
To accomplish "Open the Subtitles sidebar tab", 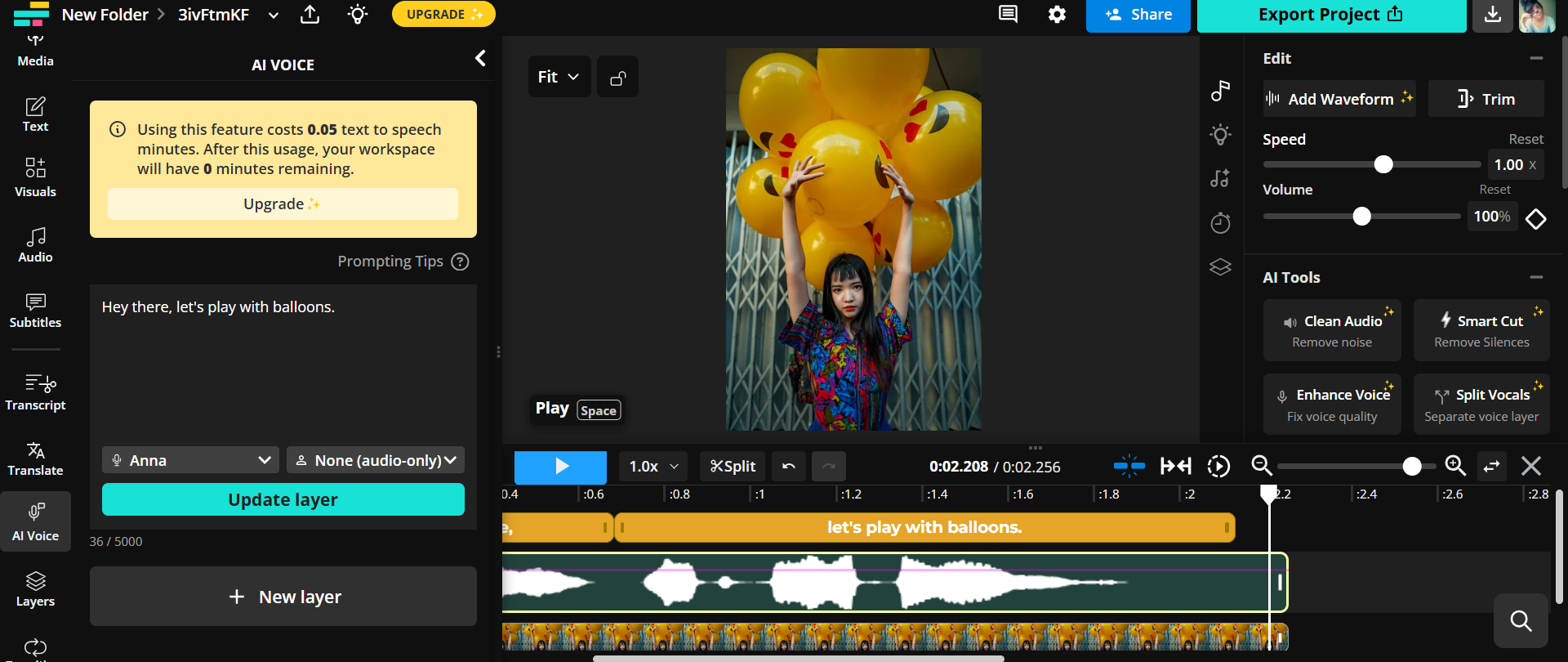I will coord(35,311).
